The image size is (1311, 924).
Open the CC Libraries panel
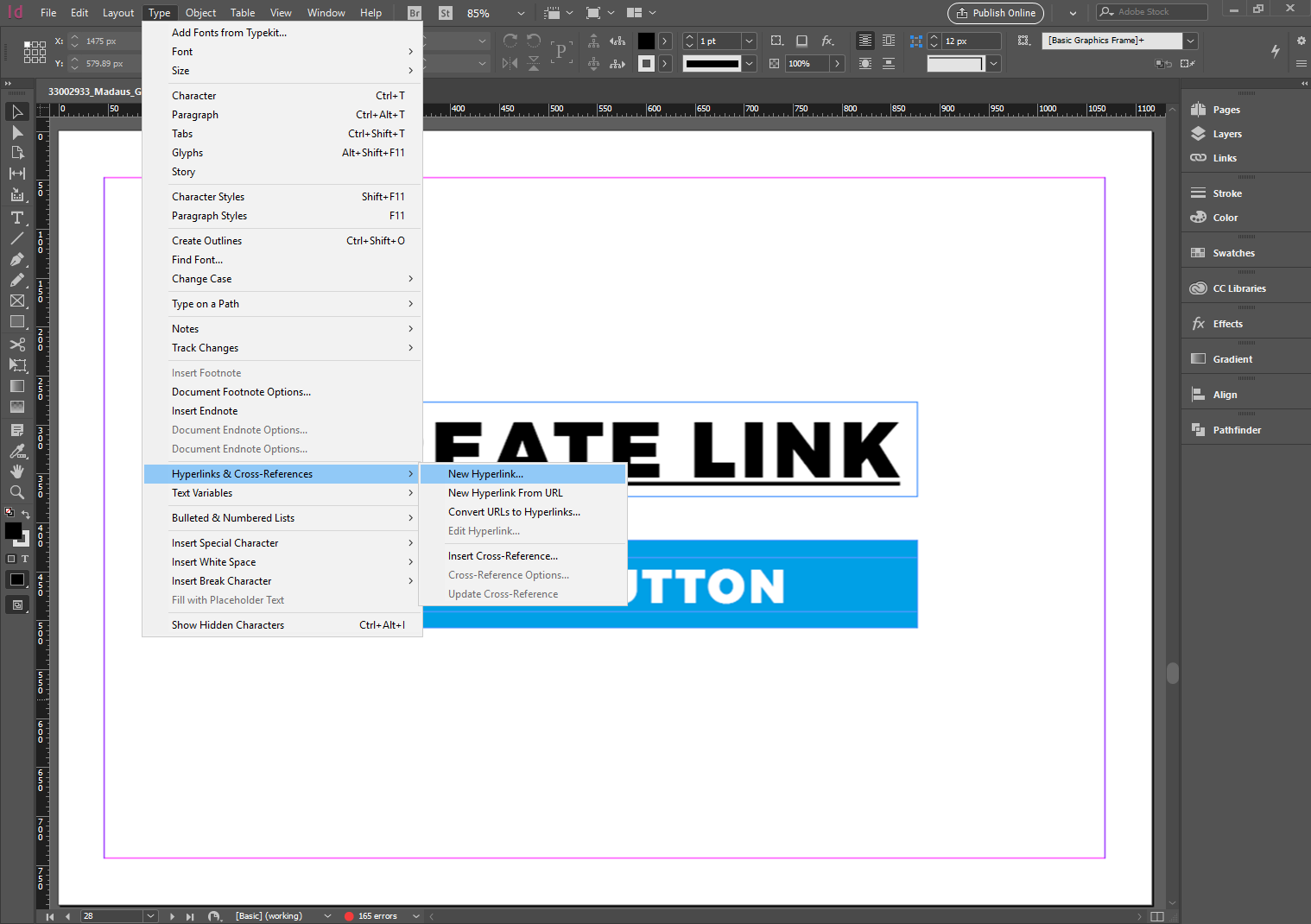1238,288
